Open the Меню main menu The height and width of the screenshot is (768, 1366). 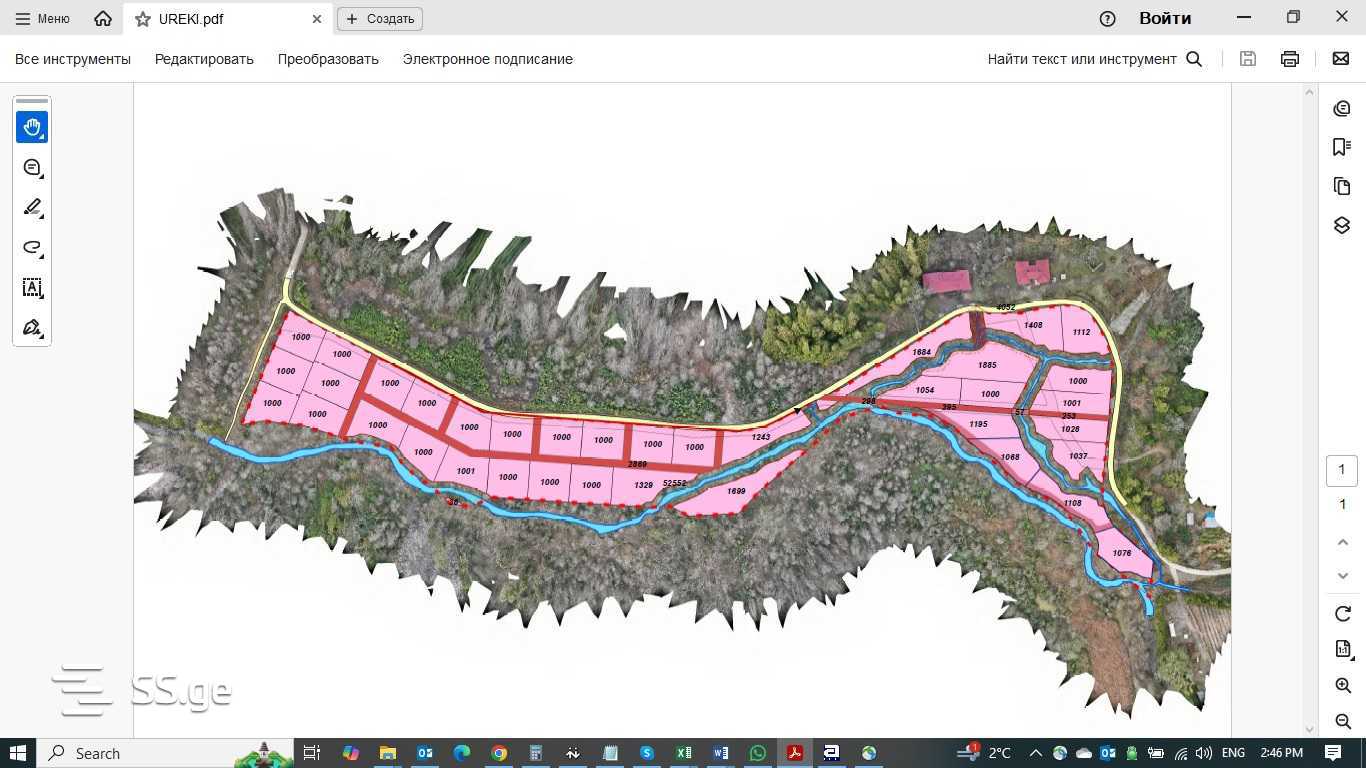[42, 19]
